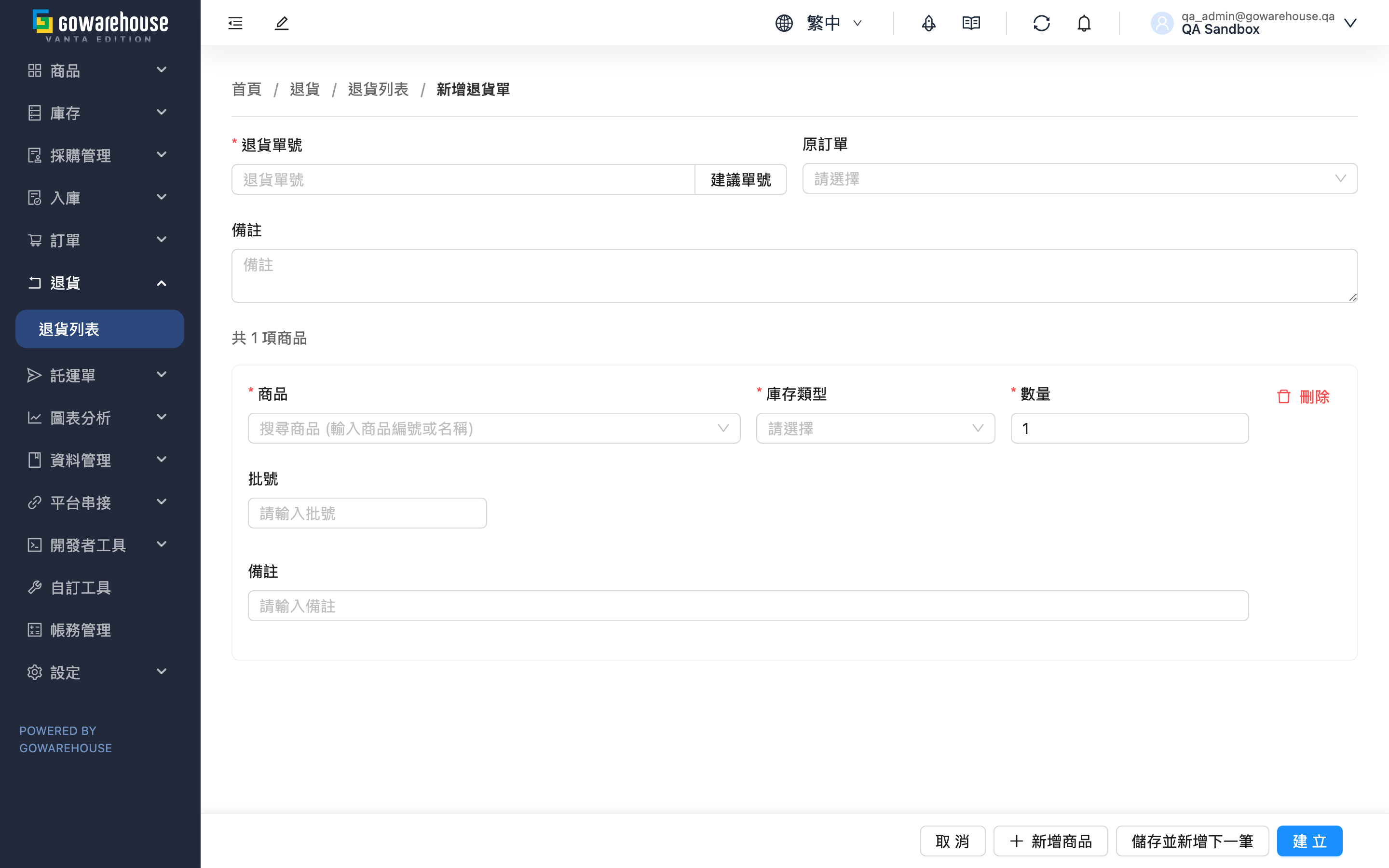Click the POWERED BY GOWAREHOUSE text
Image resolution: width=1389 pixels, height=868 pixels.
point(66,739)
